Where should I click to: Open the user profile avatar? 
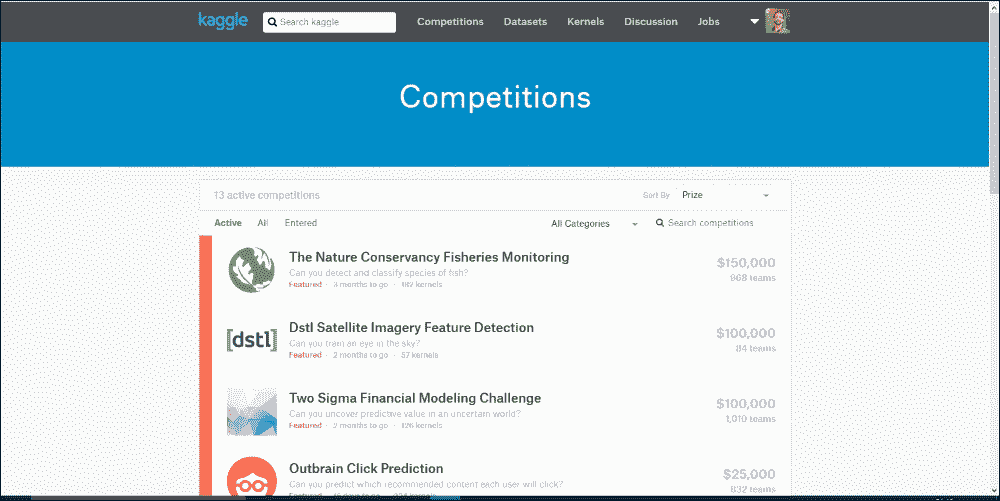click(777, 21)
